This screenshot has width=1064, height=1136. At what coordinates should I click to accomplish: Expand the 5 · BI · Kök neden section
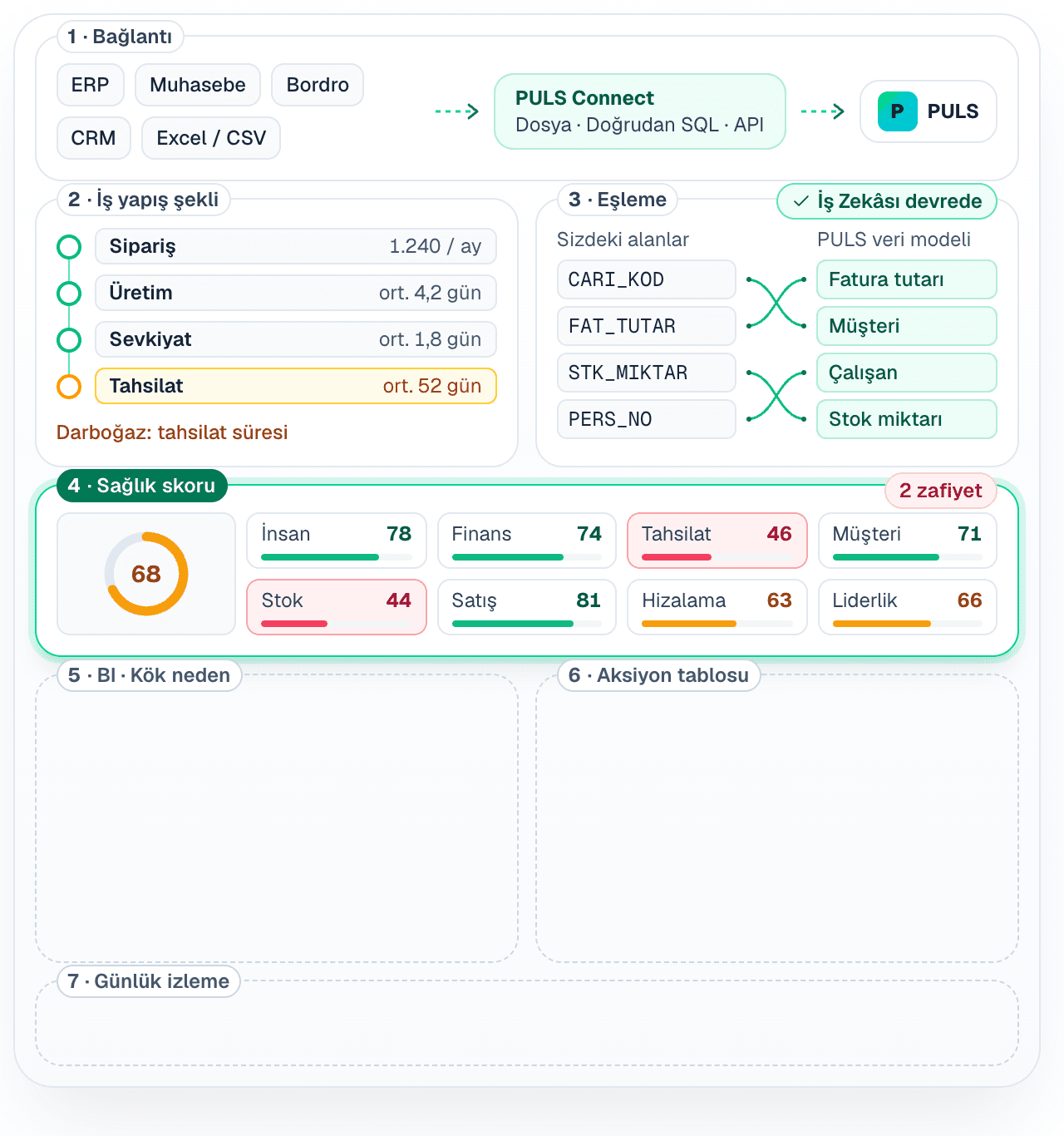[x=150, y=675]
